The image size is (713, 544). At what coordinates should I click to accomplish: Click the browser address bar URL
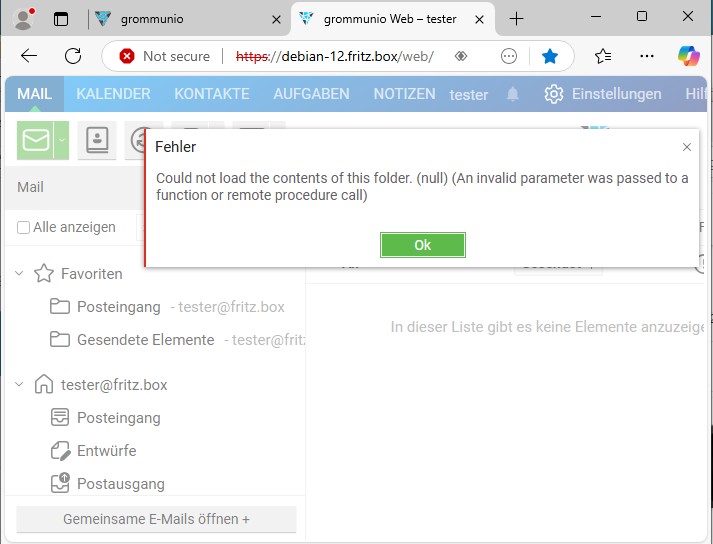tap(335, 56)
